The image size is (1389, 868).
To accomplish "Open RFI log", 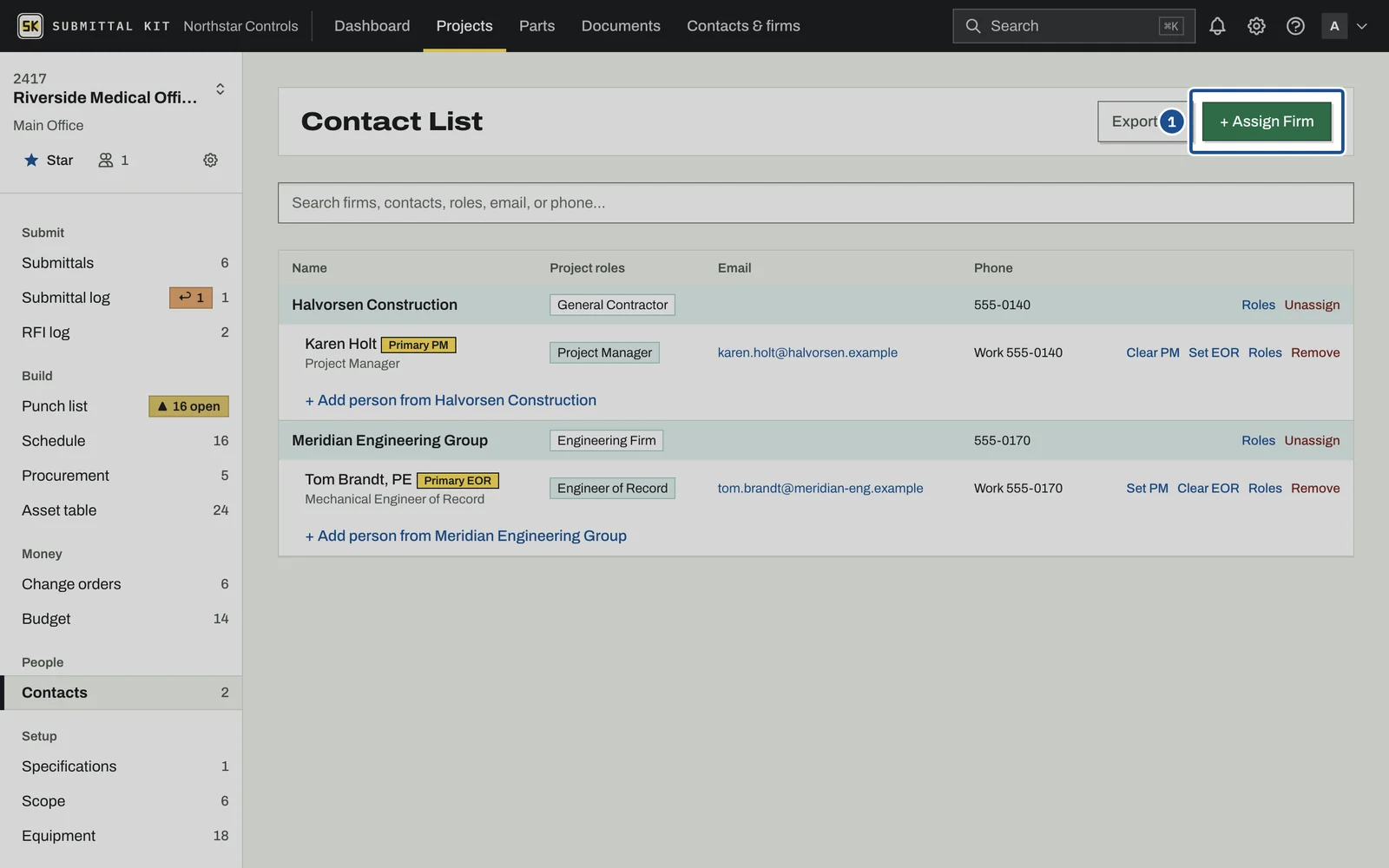I will (122, 332).
